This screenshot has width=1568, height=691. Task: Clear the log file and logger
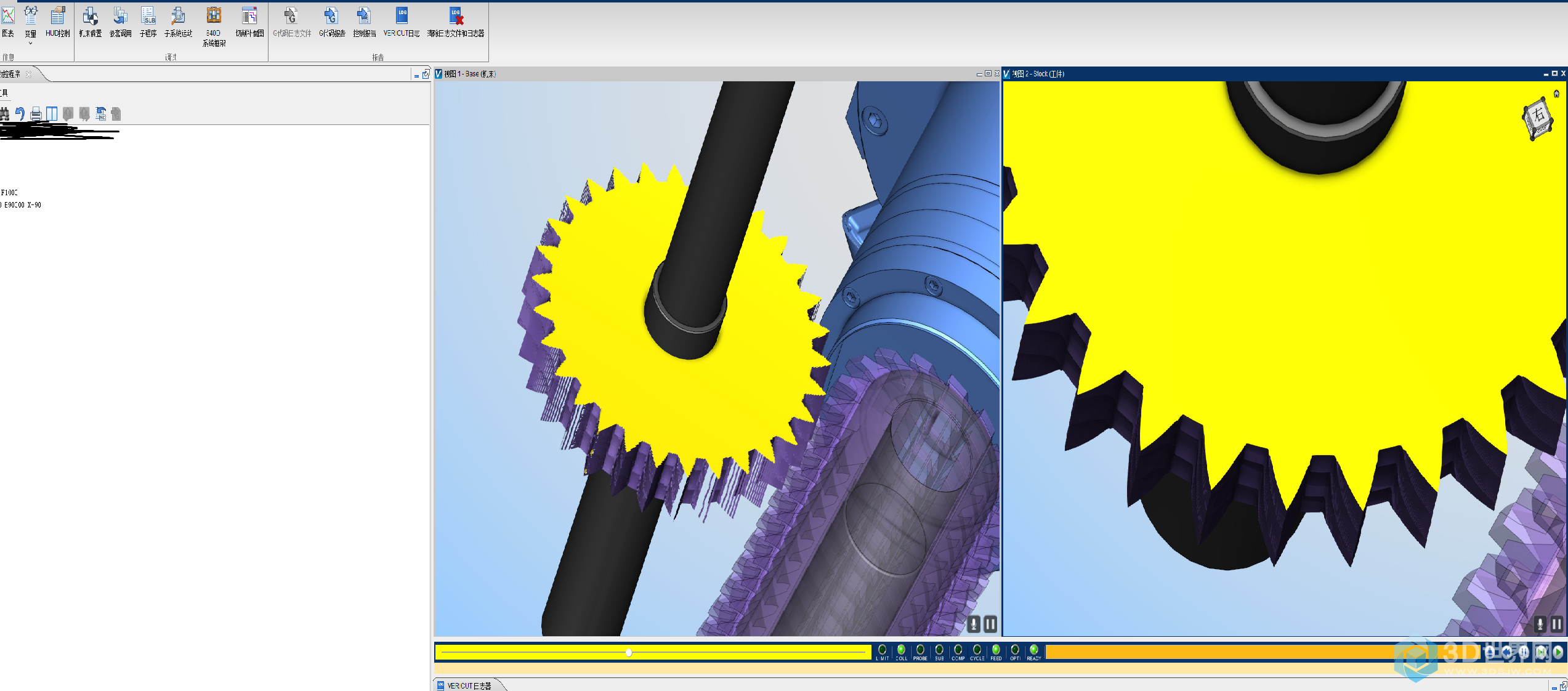(456, 21)
